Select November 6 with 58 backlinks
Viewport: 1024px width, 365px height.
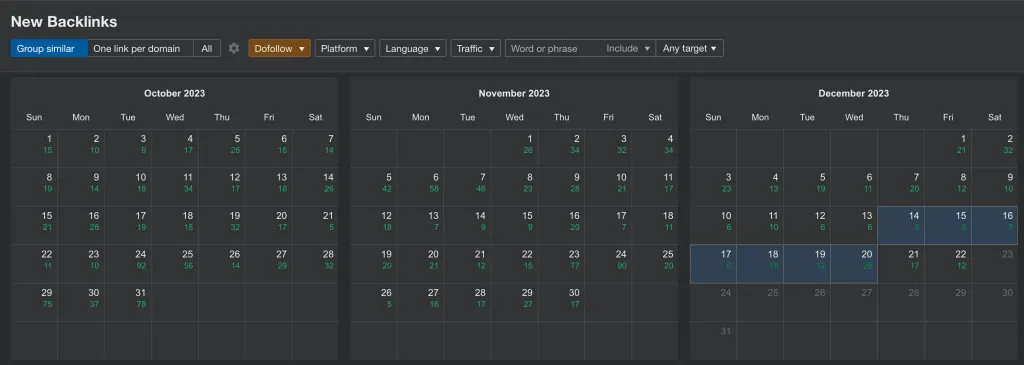point(421,187)
